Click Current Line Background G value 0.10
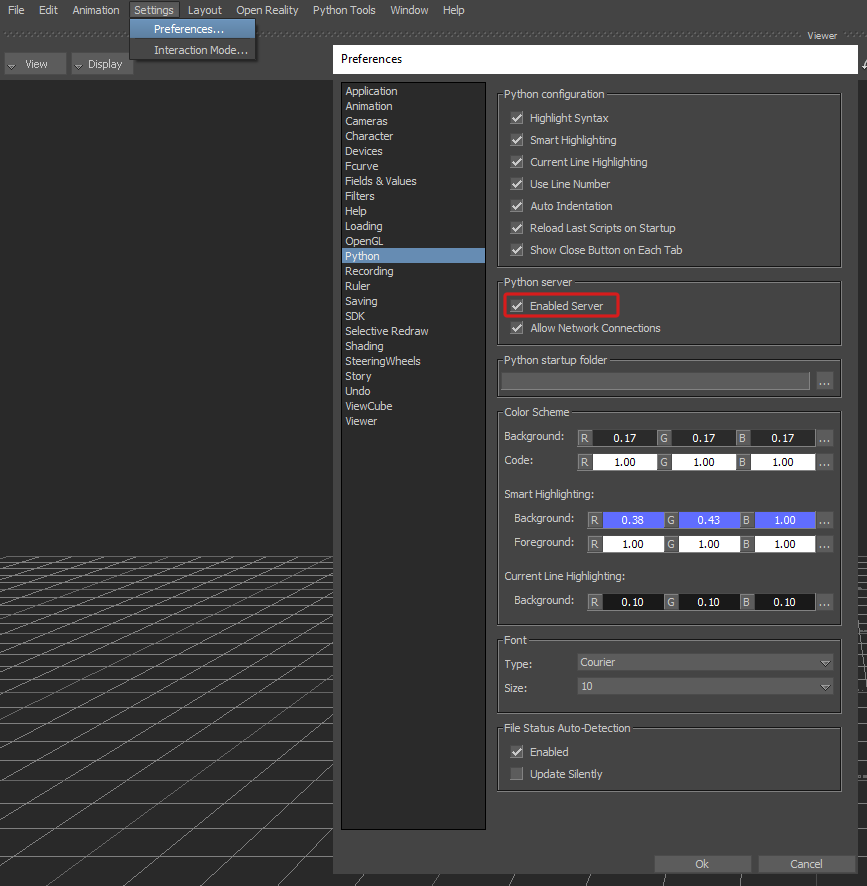Screen dimensions: 867x886 [709, 602]
